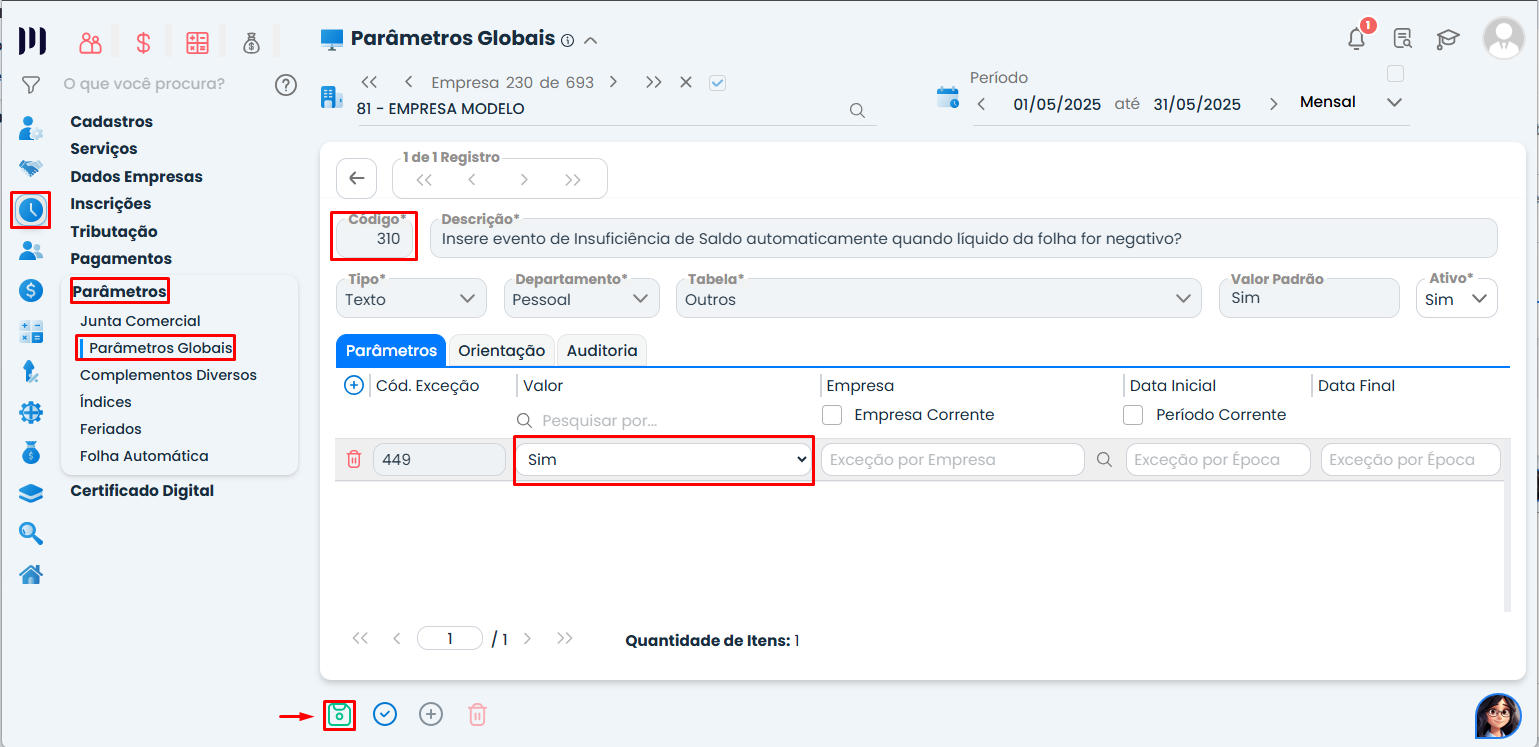Open Folha Automática in the Parâmetros menu
The height and width of the screenshot is (747, 1539).
(144, 456)
